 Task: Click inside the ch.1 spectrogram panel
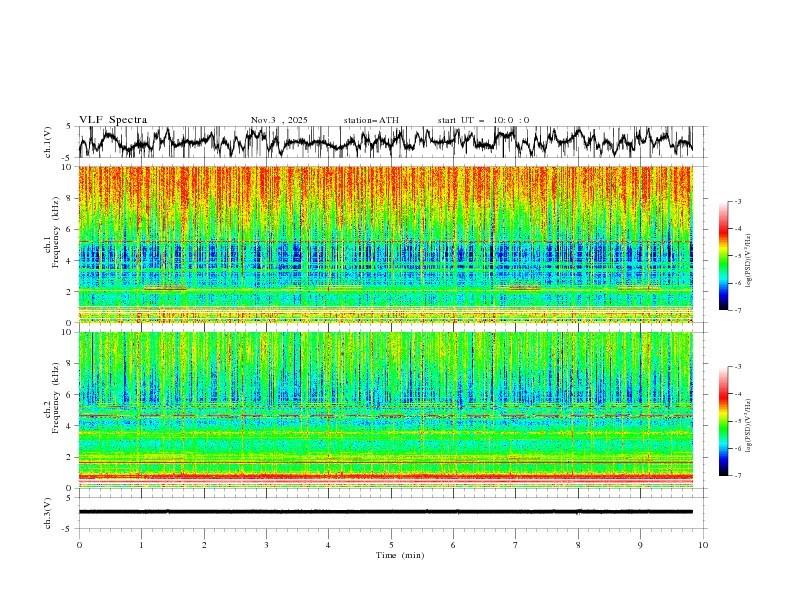pyautogui.click(x=385, y=244)
